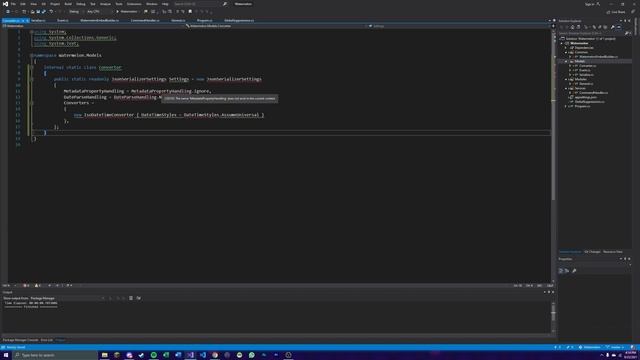Open the Build menu
The width and height of the screenshot is (640, 360).
coord(68,4)
